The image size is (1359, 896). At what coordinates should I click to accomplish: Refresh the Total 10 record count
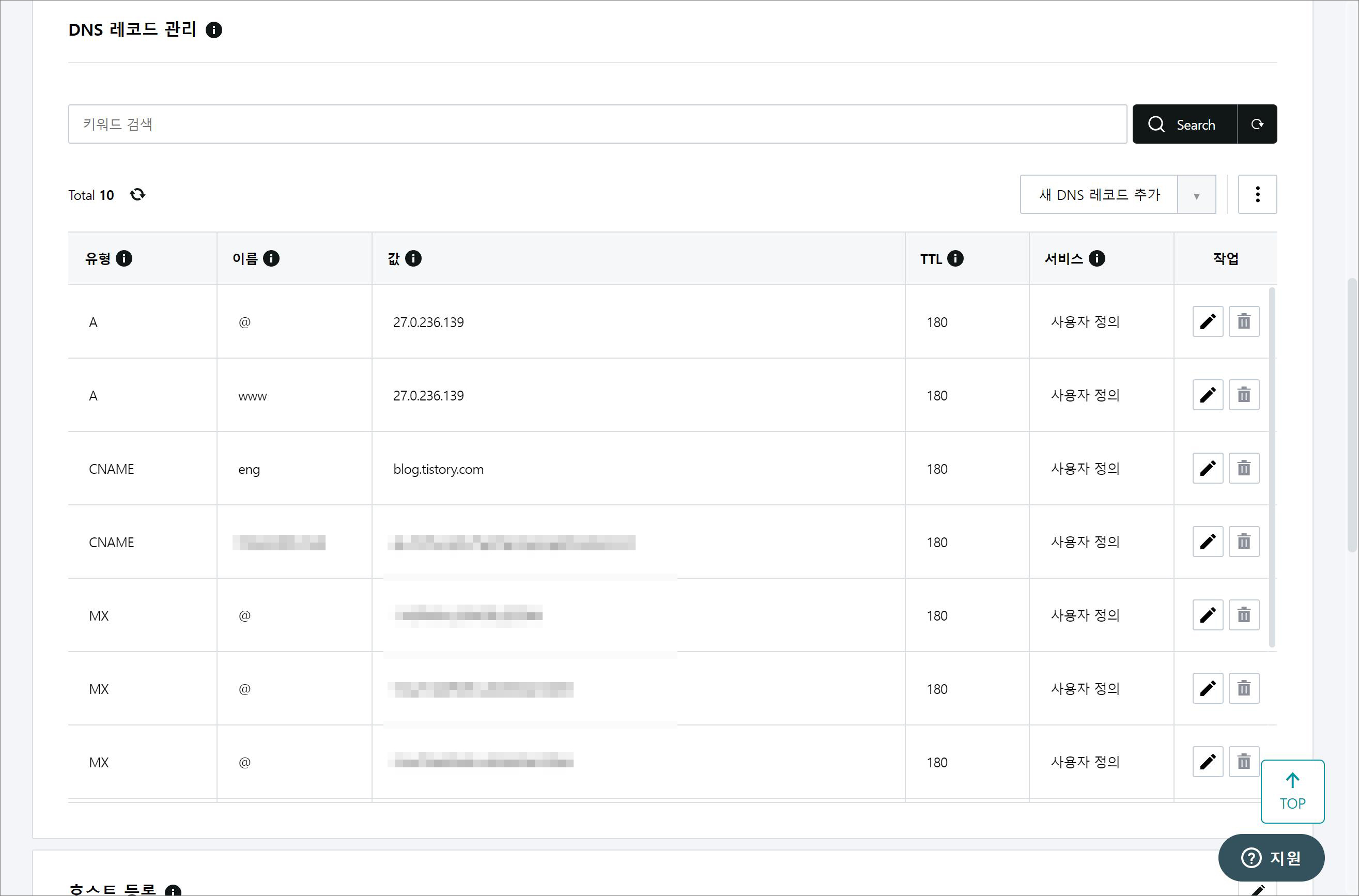[x=137, y=195]
